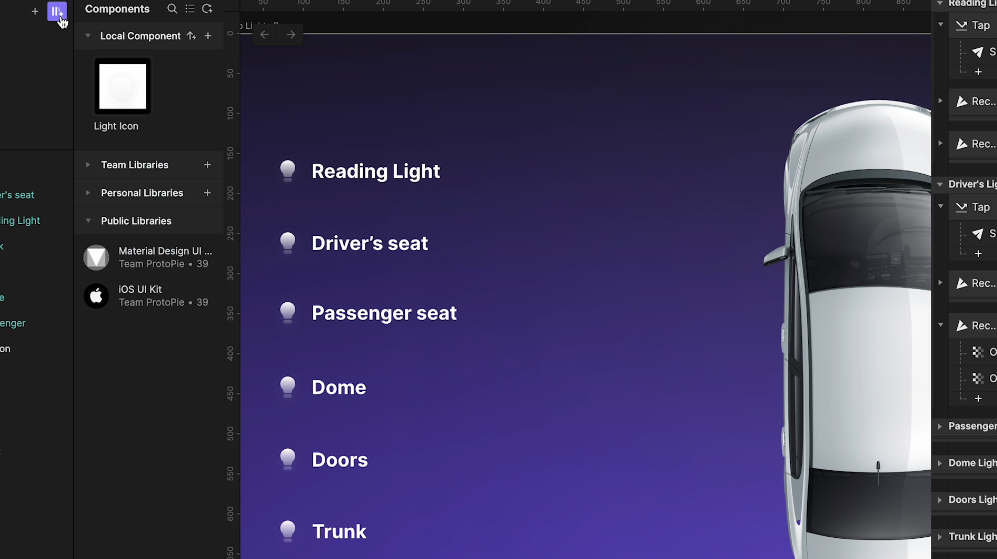Switch Components panel to list view
The image size is (997, 559).
(x=190, y=9)
